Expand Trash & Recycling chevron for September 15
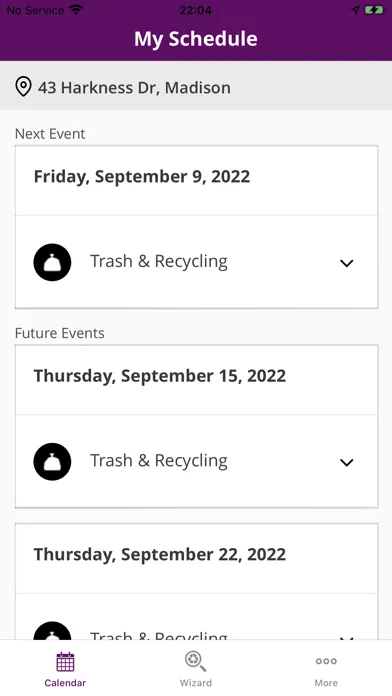Image resolution: width=392 pixels, height=696 pixels. coord(346,462)
